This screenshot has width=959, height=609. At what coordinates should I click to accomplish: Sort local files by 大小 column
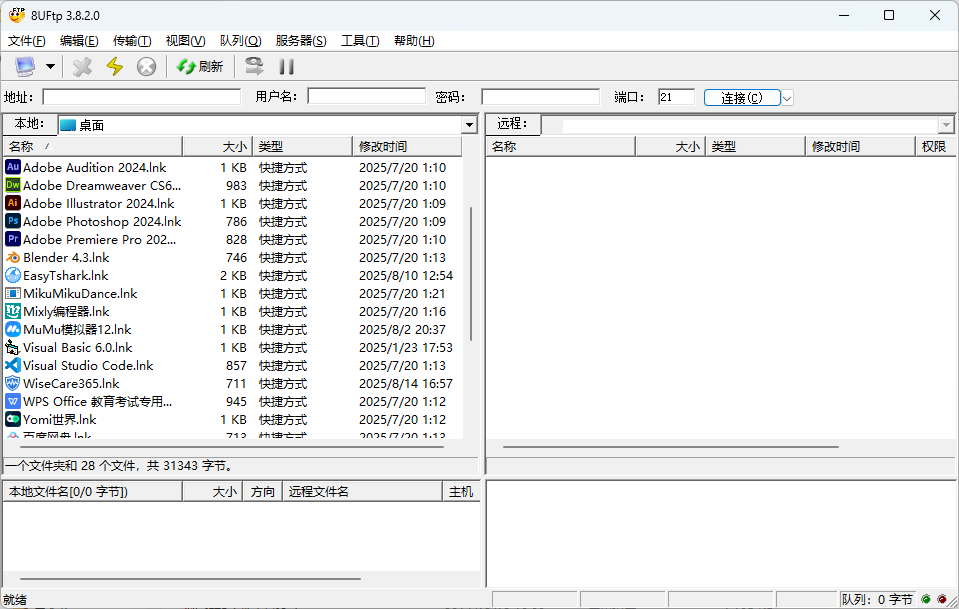point(218,147)
